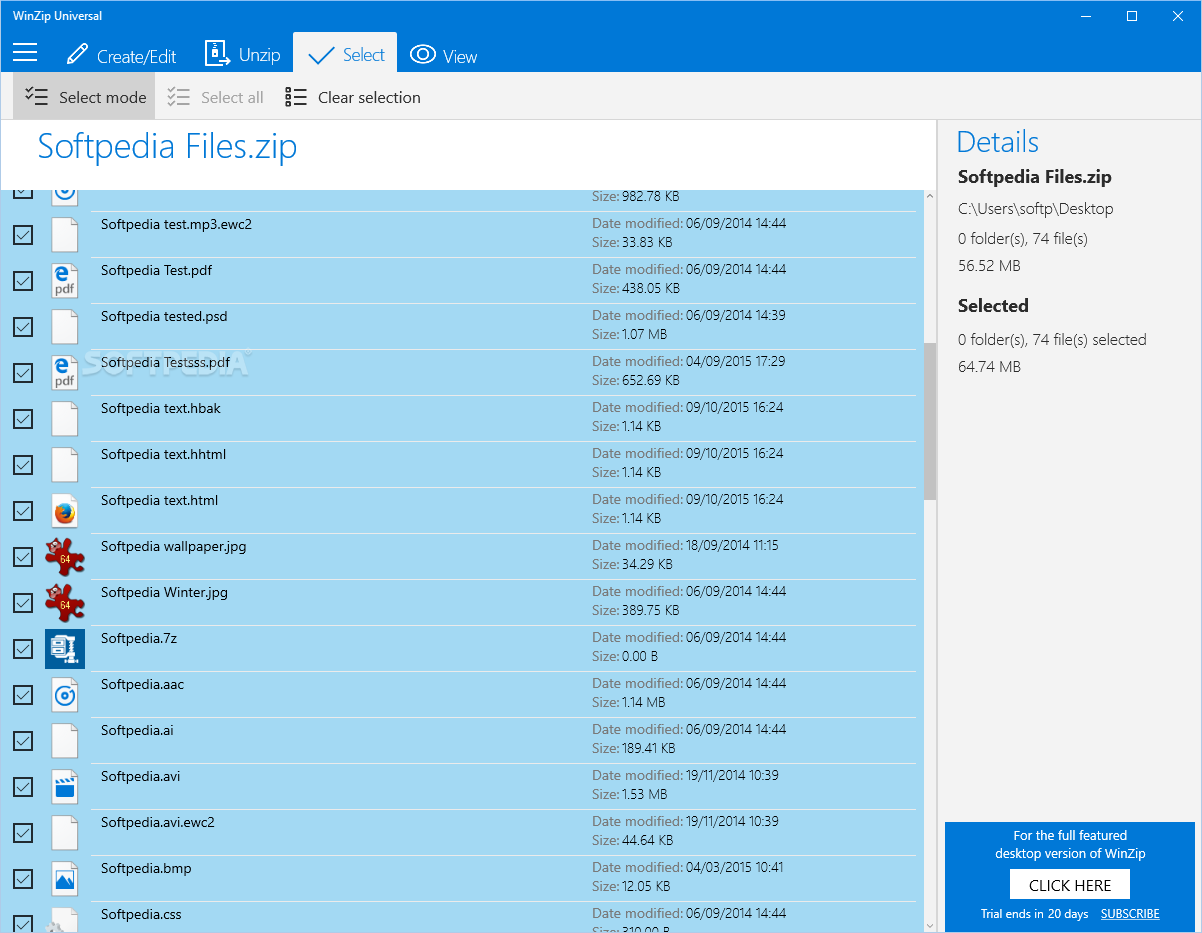Click file name Softpedia.bmp

(x=146, y=868)
